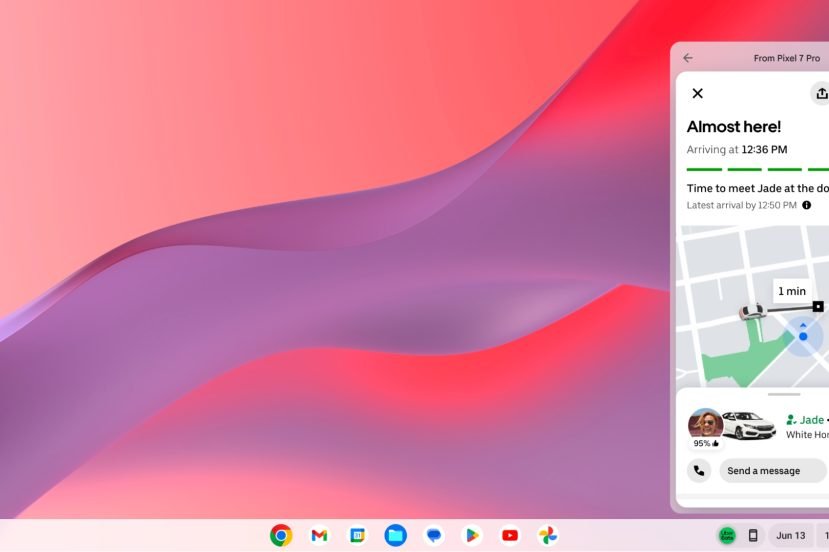Click the Almost here! heading
This screenshot has height=552, width=829.
click(734, 127)
